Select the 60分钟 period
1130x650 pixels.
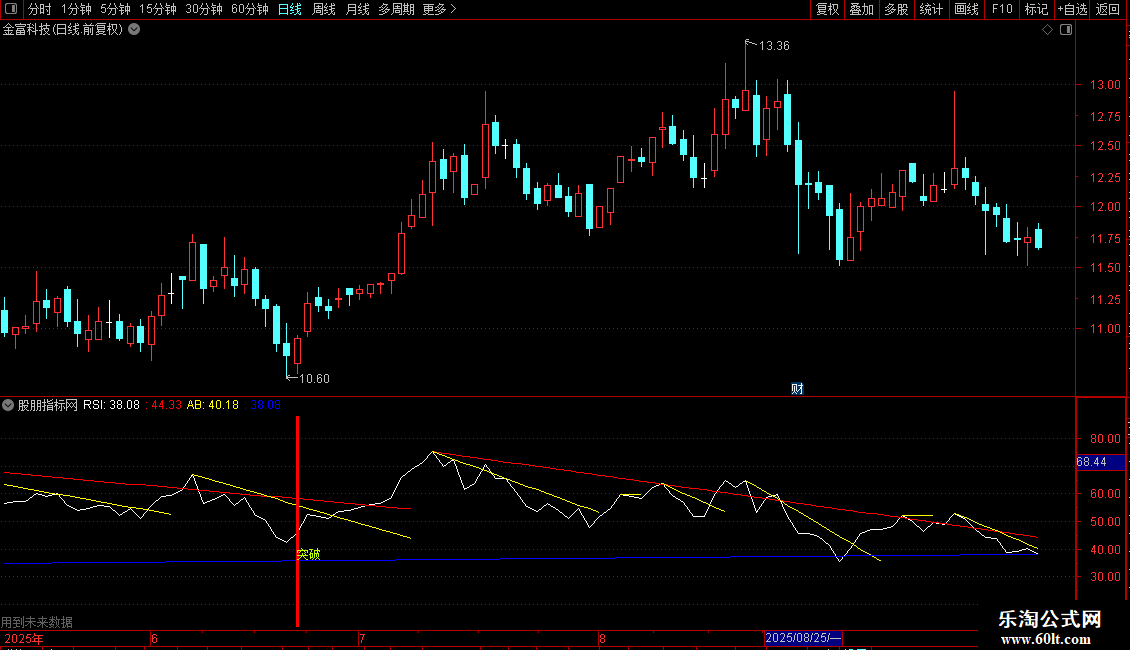pyautogui.click(x=250, y=9)
